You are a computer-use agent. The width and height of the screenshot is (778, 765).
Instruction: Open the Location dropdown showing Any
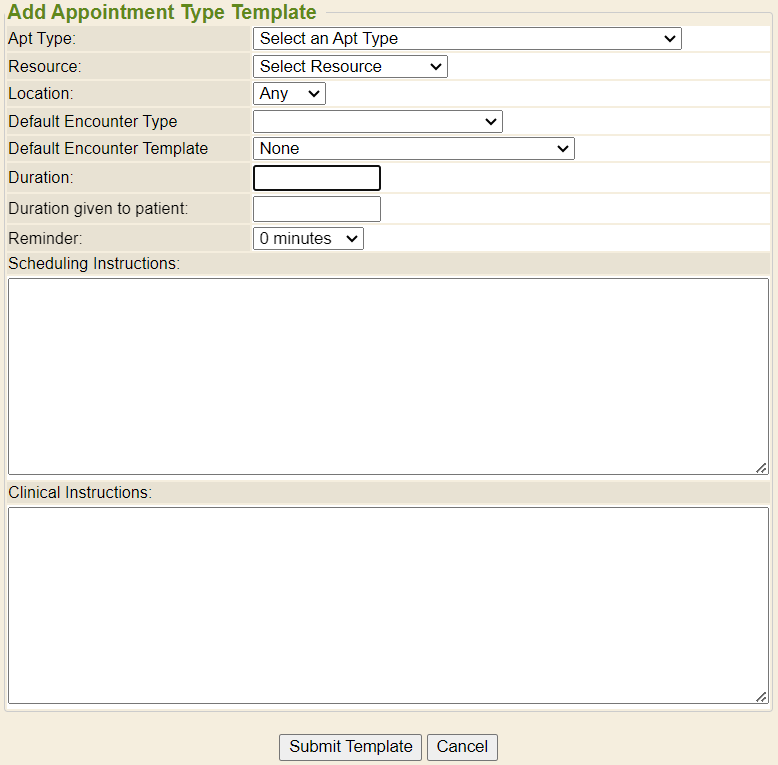point(289,94)
